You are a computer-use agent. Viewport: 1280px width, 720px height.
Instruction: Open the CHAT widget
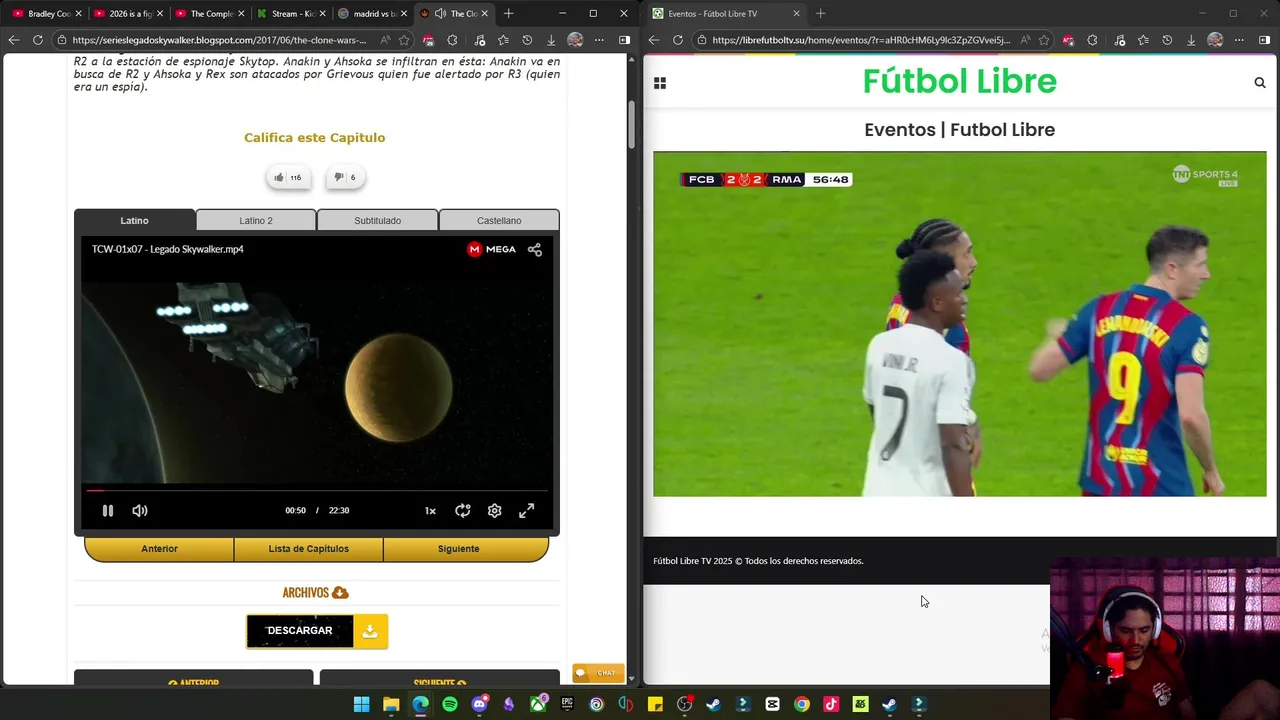(598, 673)
